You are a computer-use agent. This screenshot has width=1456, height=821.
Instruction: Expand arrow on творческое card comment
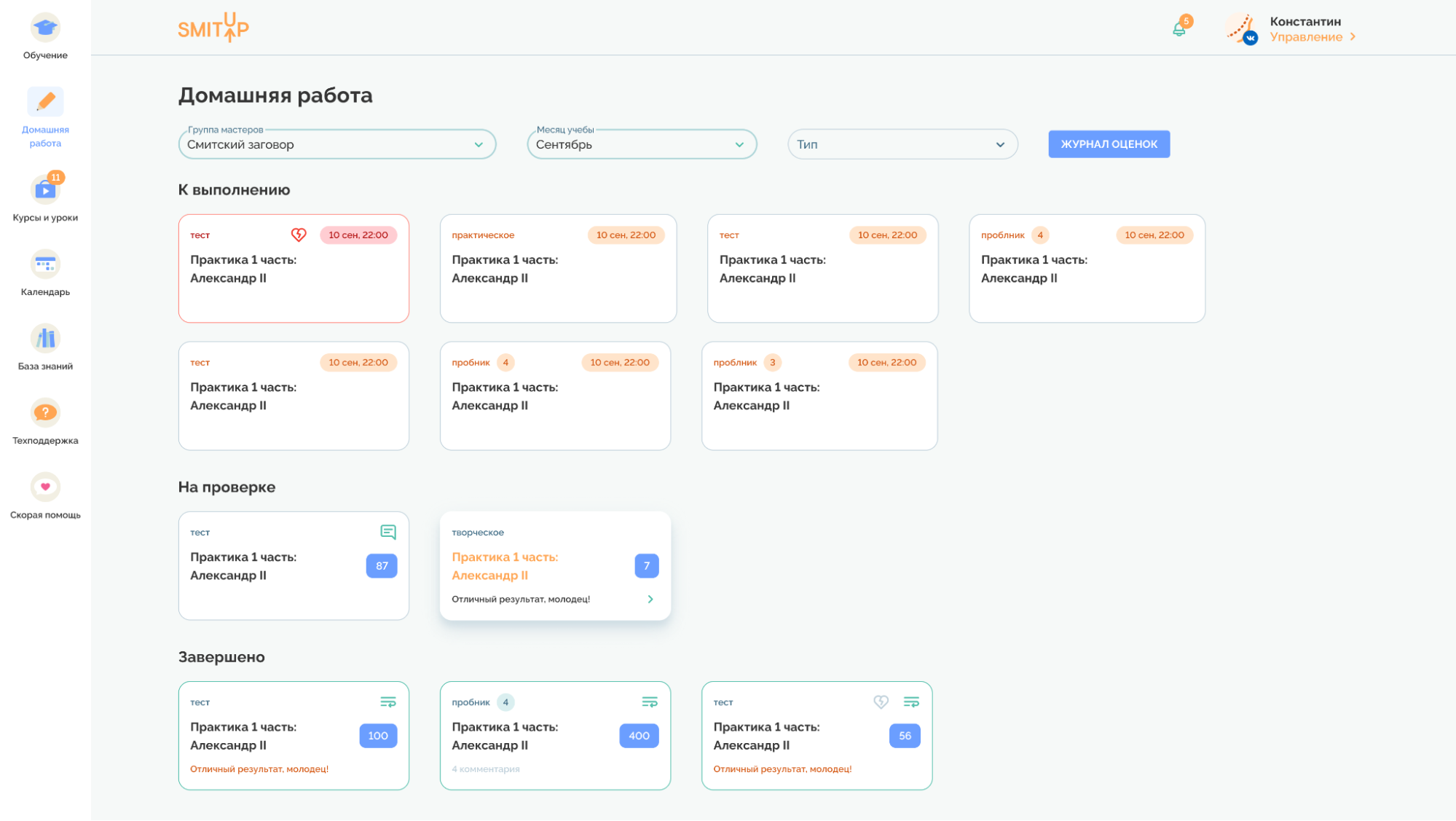tap(650, 600)
